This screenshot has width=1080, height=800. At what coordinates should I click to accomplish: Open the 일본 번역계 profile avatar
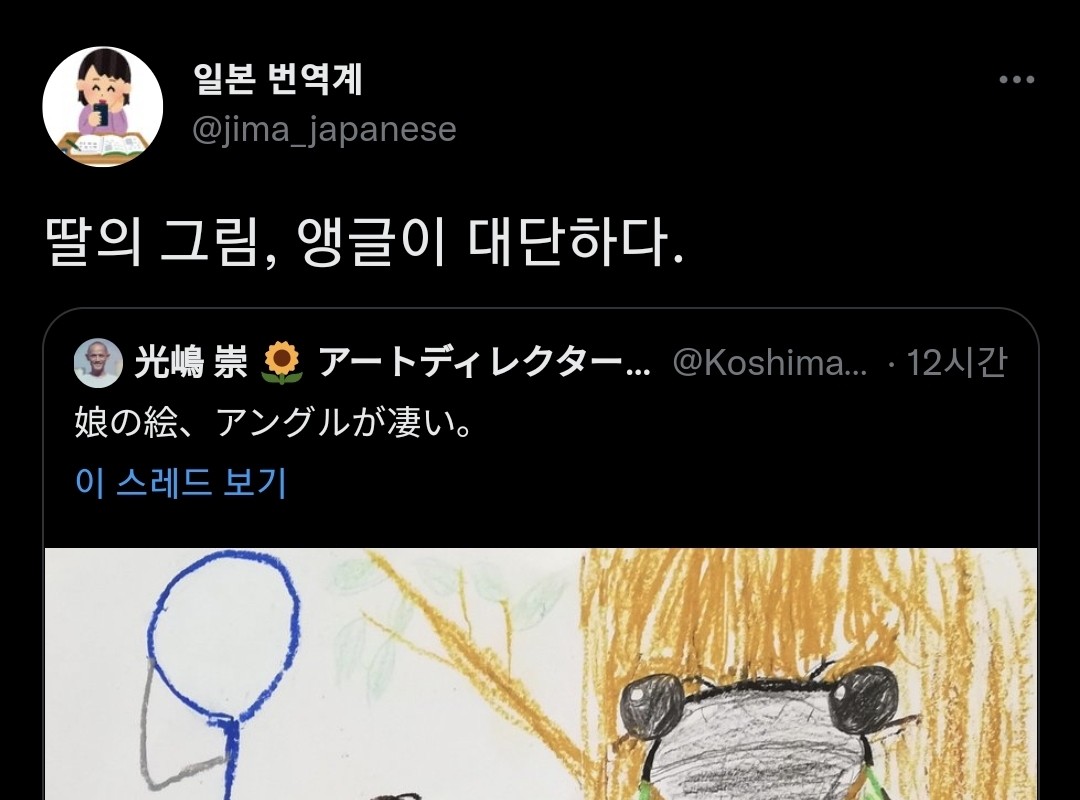click(103, 106)
